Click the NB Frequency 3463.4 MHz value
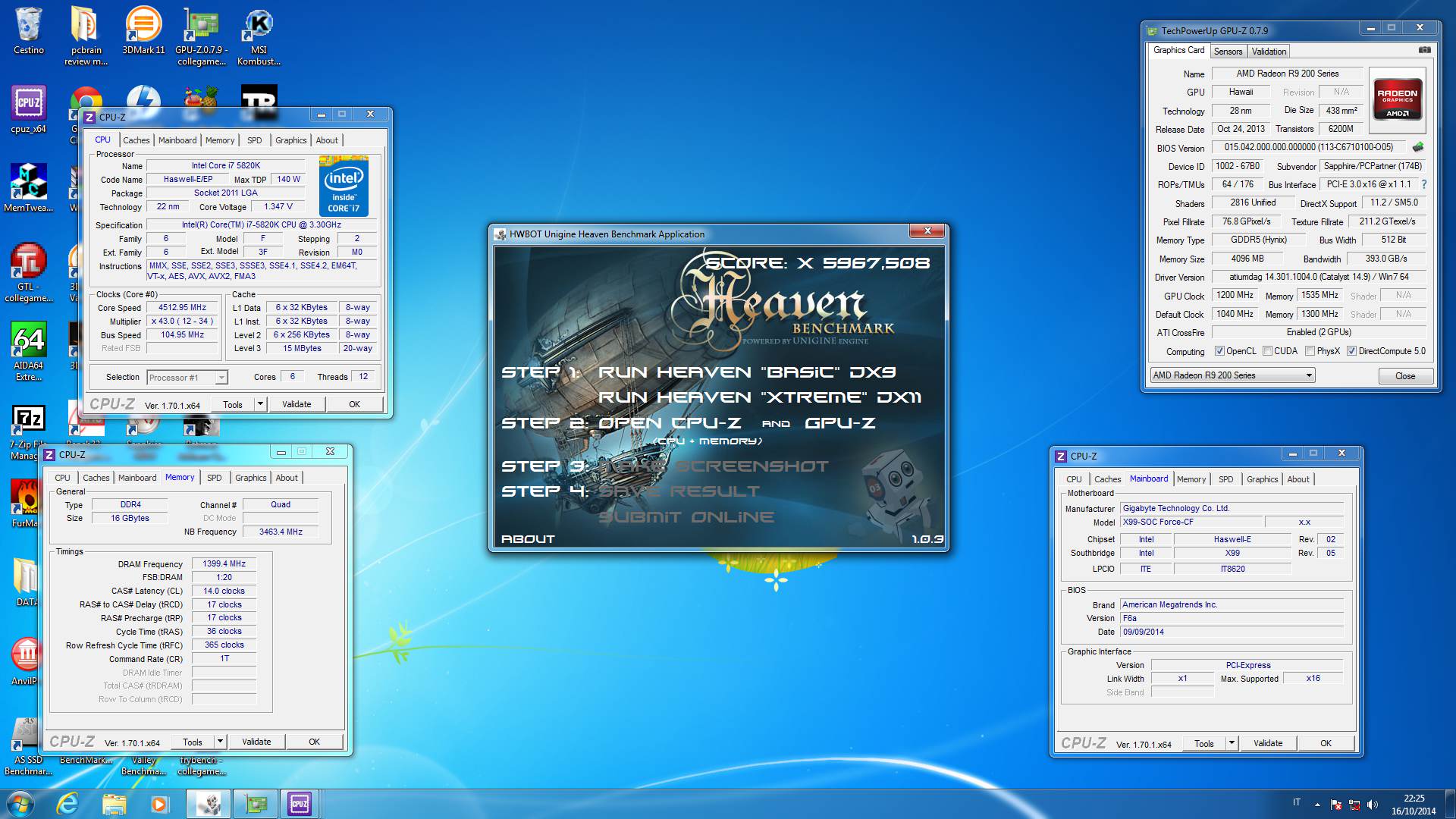 281,532
